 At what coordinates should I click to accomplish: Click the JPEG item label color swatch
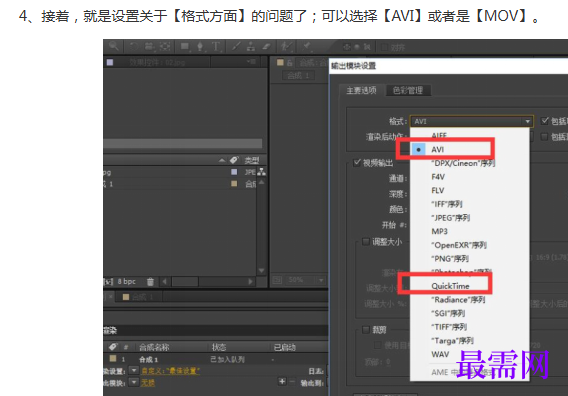[234, 172]
